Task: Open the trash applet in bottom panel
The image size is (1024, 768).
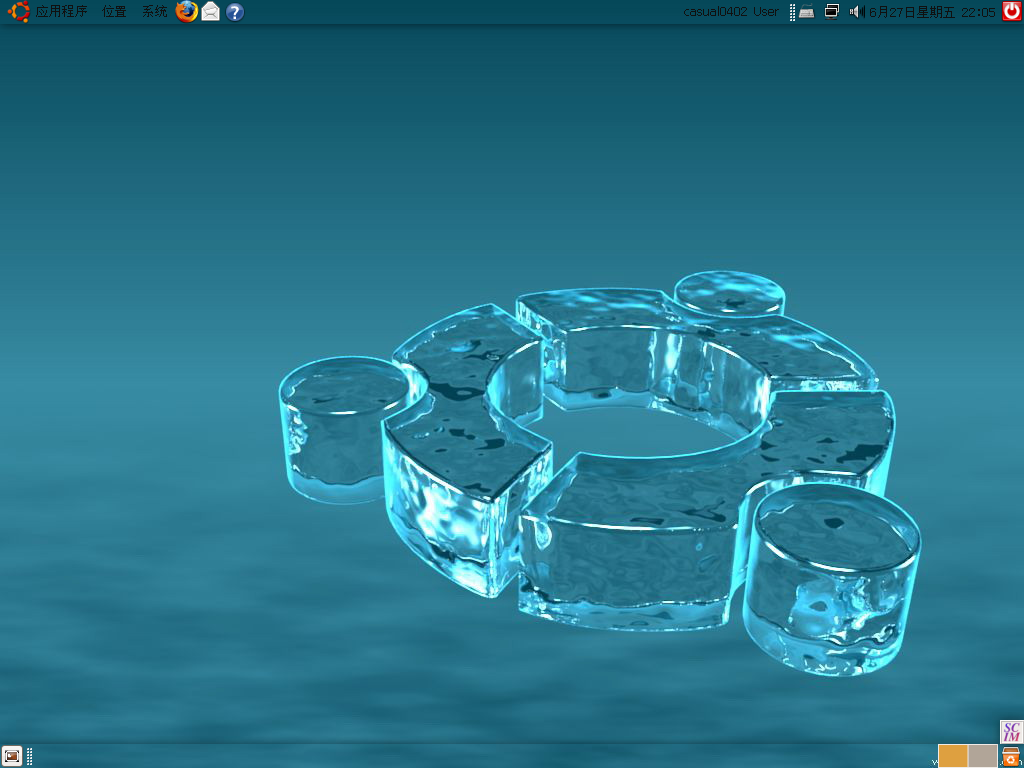Action: 1011,756
